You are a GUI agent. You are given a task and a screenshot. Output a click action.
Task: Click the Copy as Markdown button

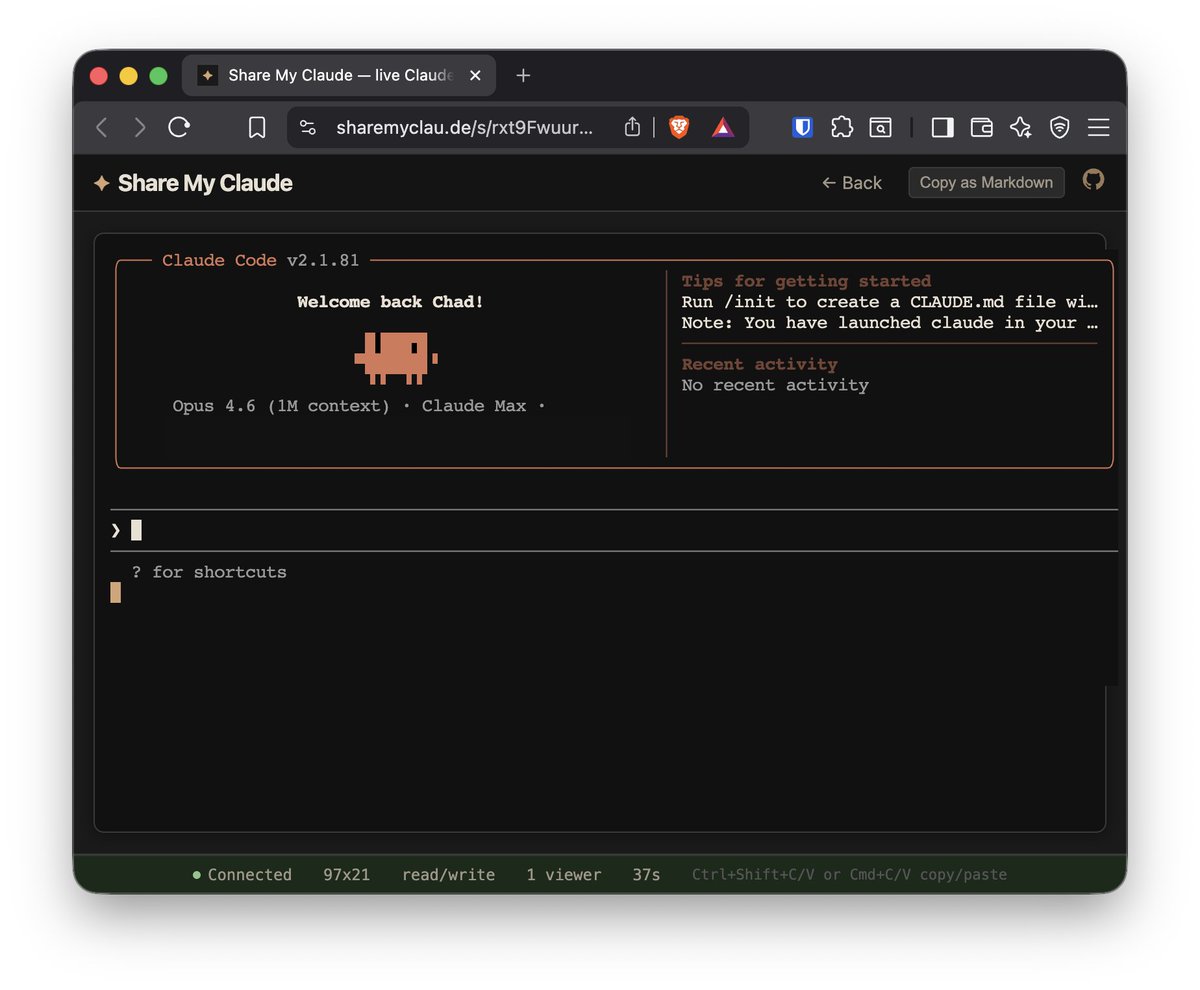pyautogui.click(x=986, y=182)
